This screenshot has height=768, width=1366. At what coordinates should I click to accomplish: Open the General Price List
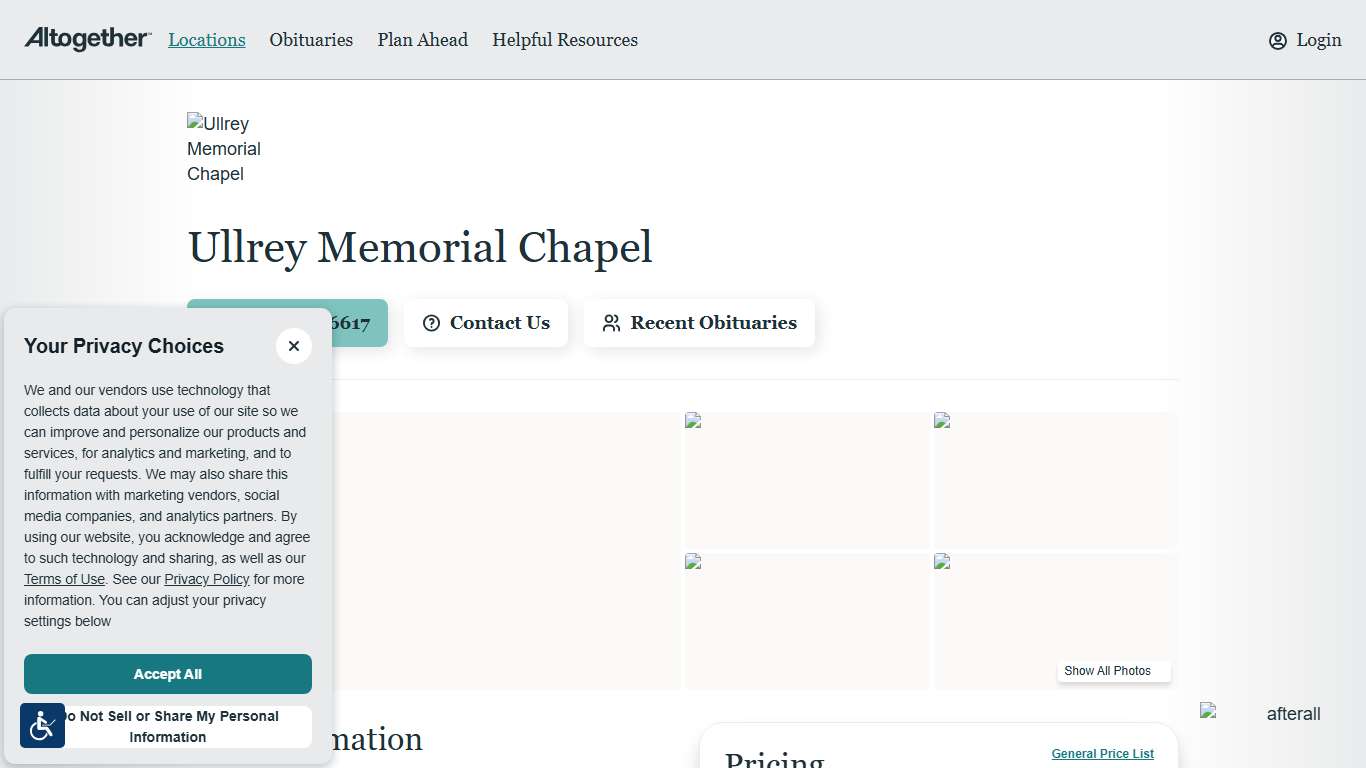click(x=1102, y=753)
